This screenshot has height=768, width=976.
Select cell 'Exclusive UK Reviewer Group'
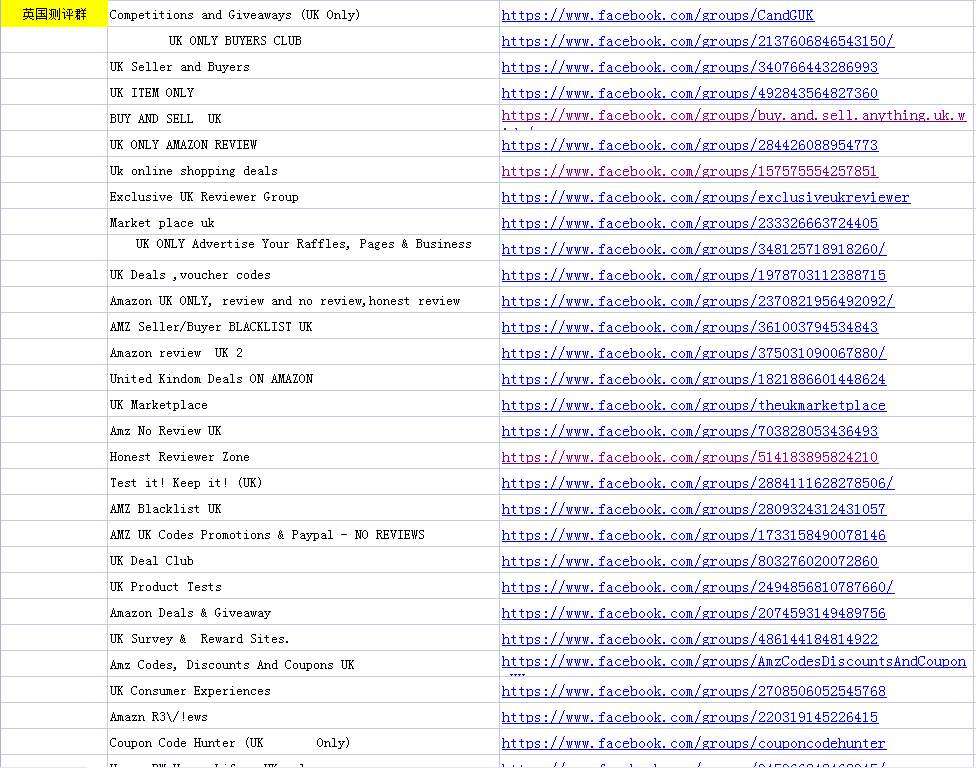click(303, 196)
